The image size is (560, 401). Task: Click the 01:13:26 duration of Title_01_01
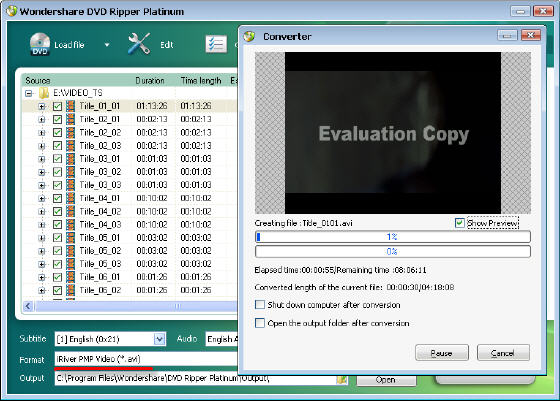click(x=152, y=106)
